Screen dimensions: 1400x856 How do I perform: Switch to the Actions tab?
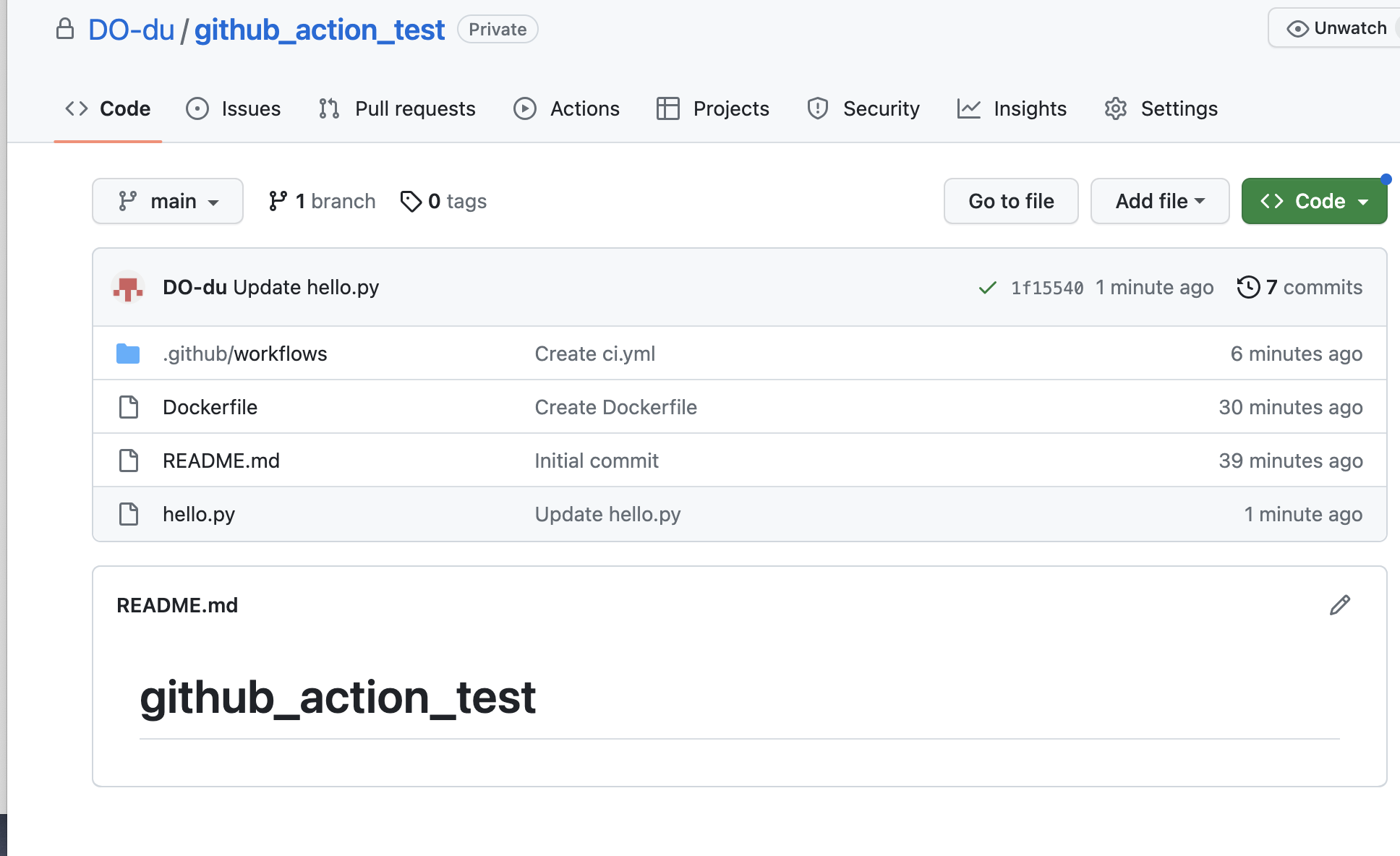click(567, 108)
